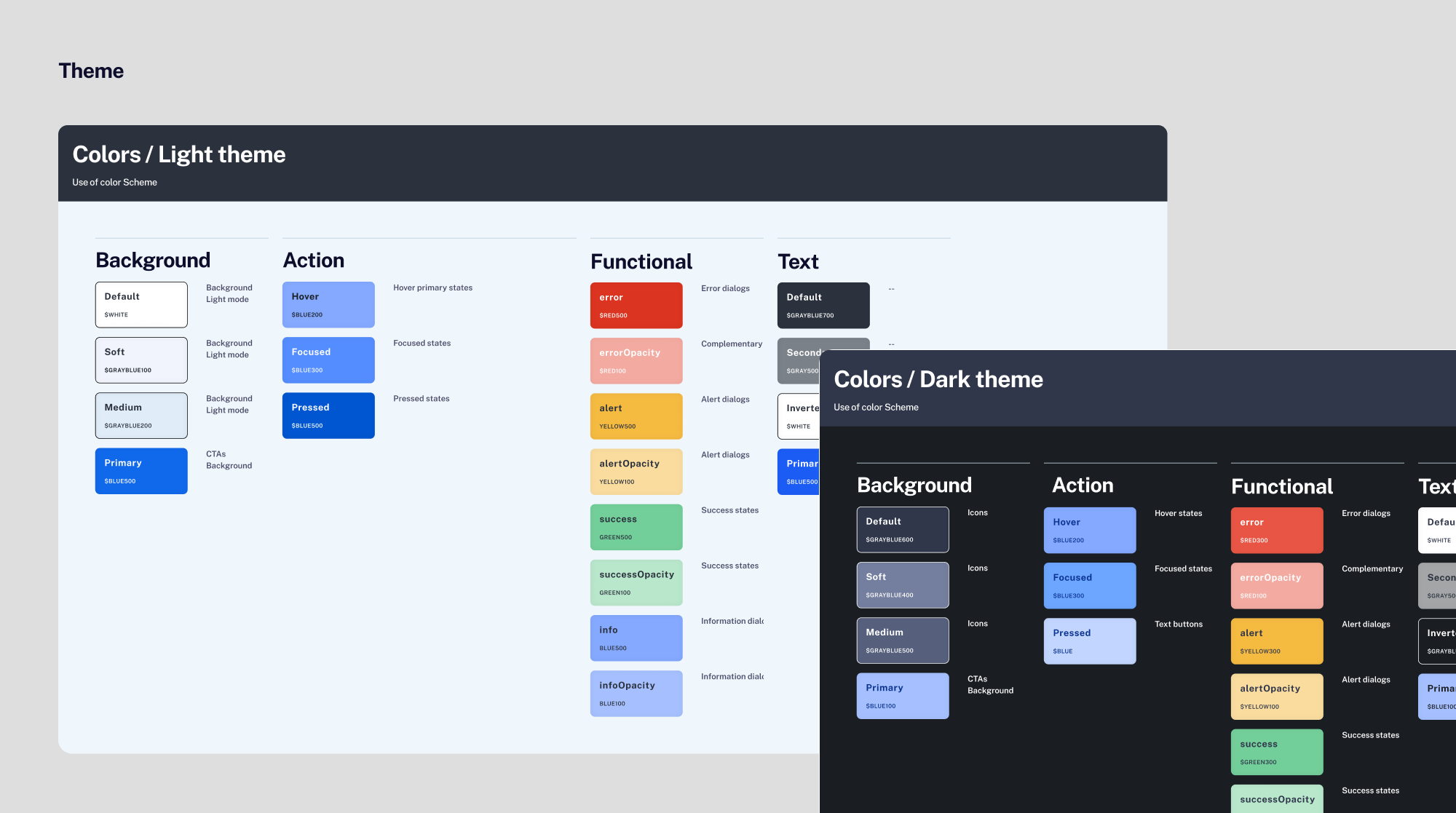Click the Colors / Light theme heading

pos(179,154)
